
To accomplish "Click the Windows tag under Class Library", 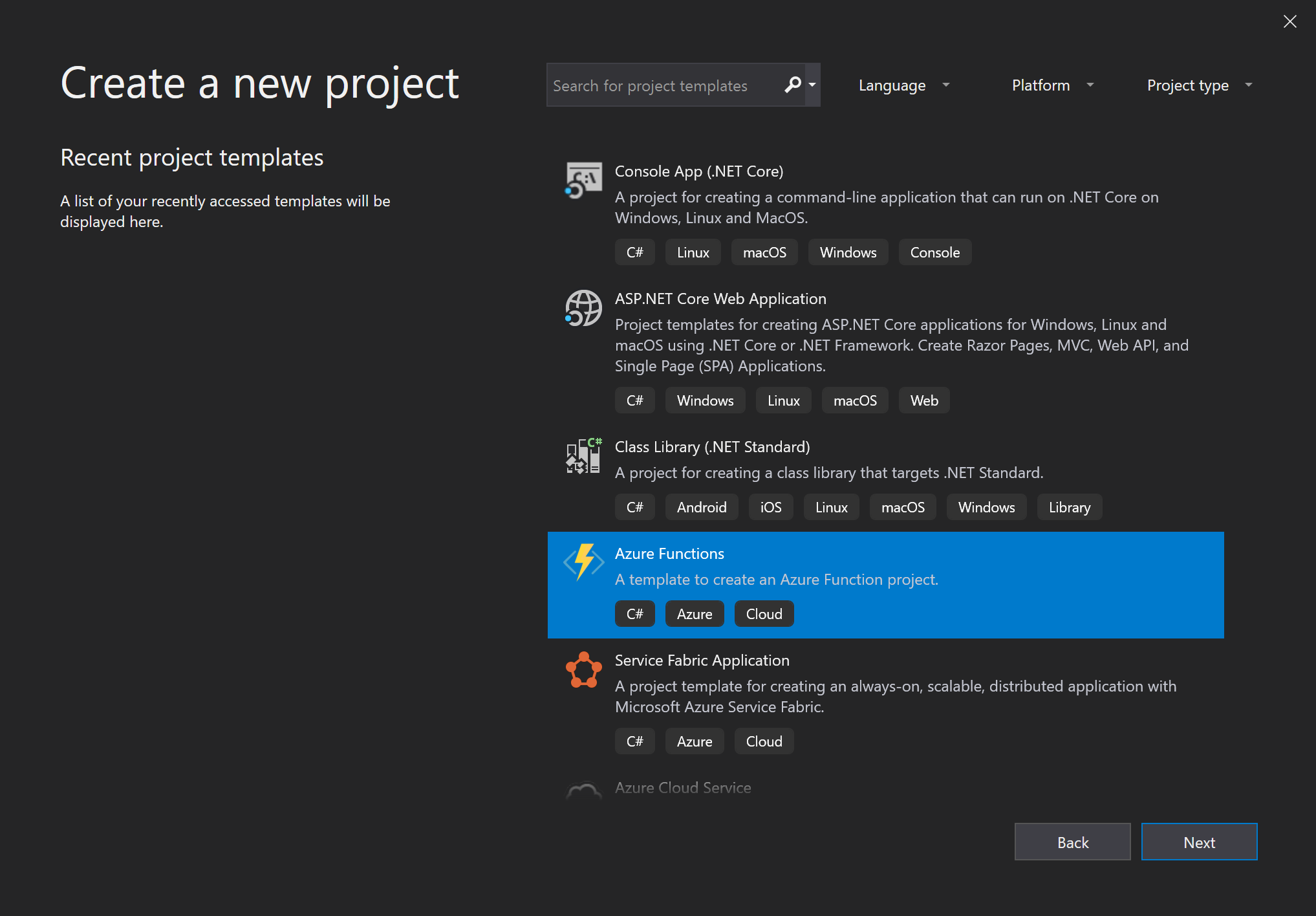I will tap(986, 507).
